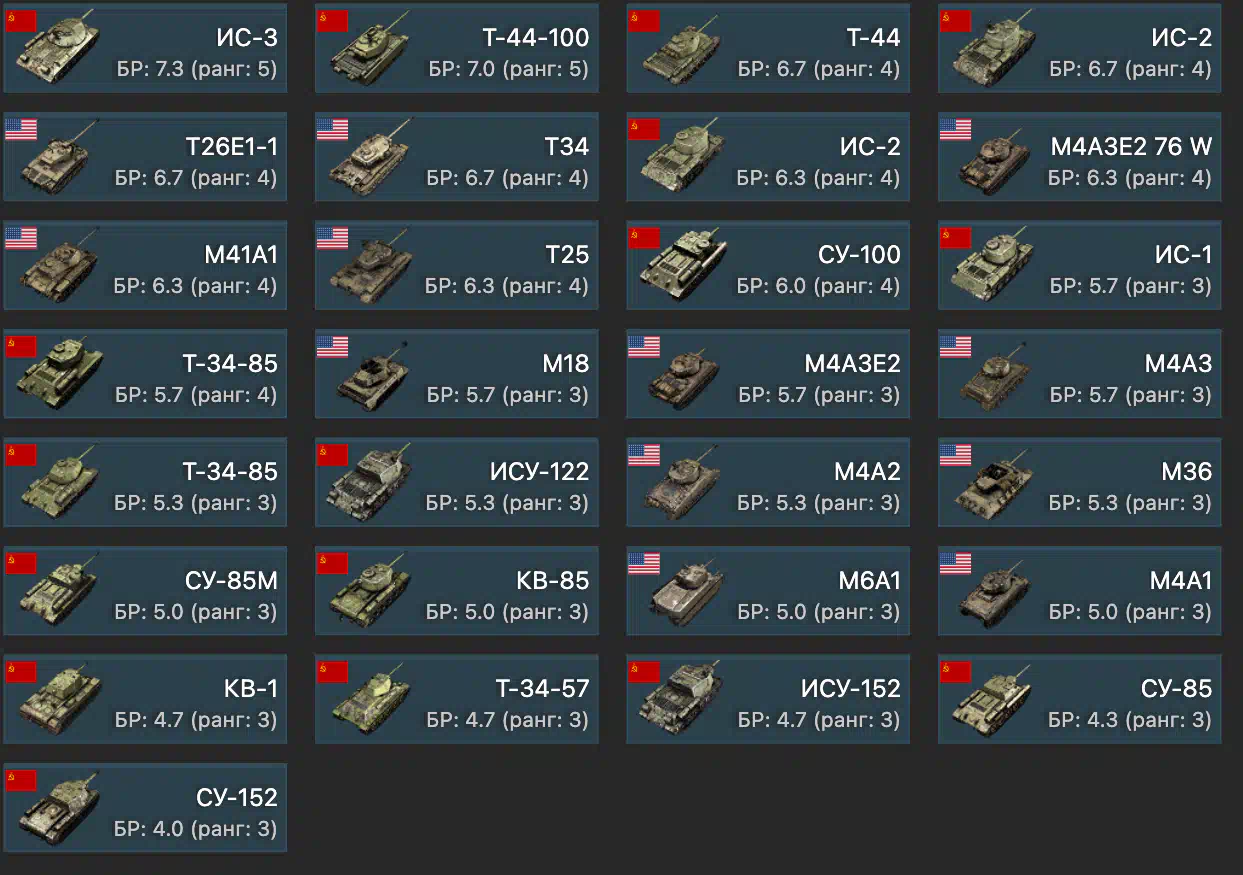This screenshot has height=875, width=1243.
Task: Open the M41A1 card
Action: 145,265
